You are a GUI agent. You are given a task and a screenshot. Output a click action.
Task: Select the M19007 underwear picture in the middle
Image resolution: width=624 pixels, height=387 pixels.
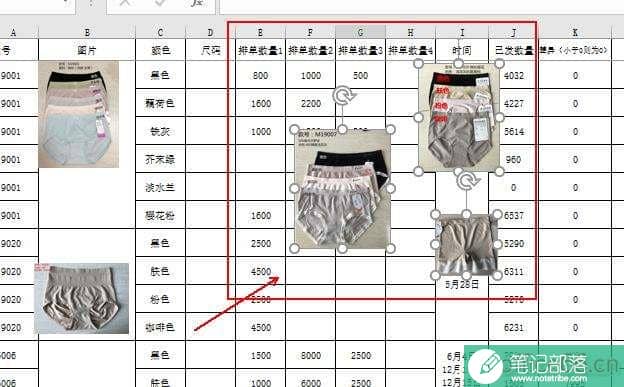tap(342, 189)
